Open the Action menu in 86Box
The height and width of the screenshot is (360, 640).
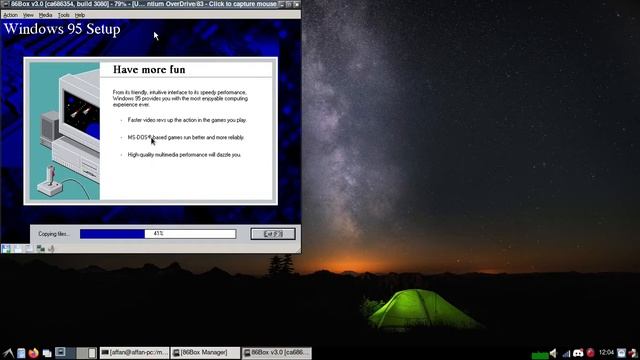tap(10, 15)
